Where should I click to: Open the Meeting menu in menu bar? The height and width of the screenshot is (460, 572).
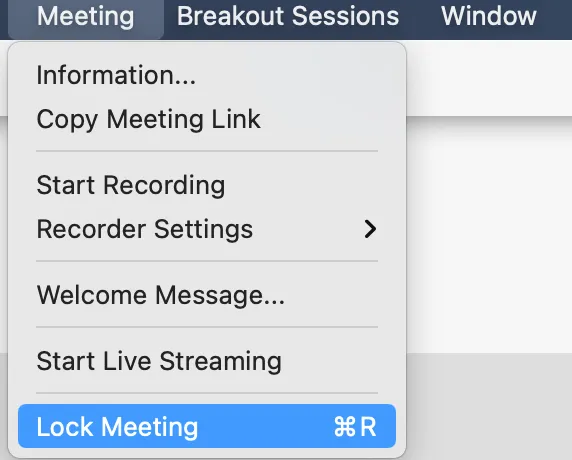click(86, 17)
